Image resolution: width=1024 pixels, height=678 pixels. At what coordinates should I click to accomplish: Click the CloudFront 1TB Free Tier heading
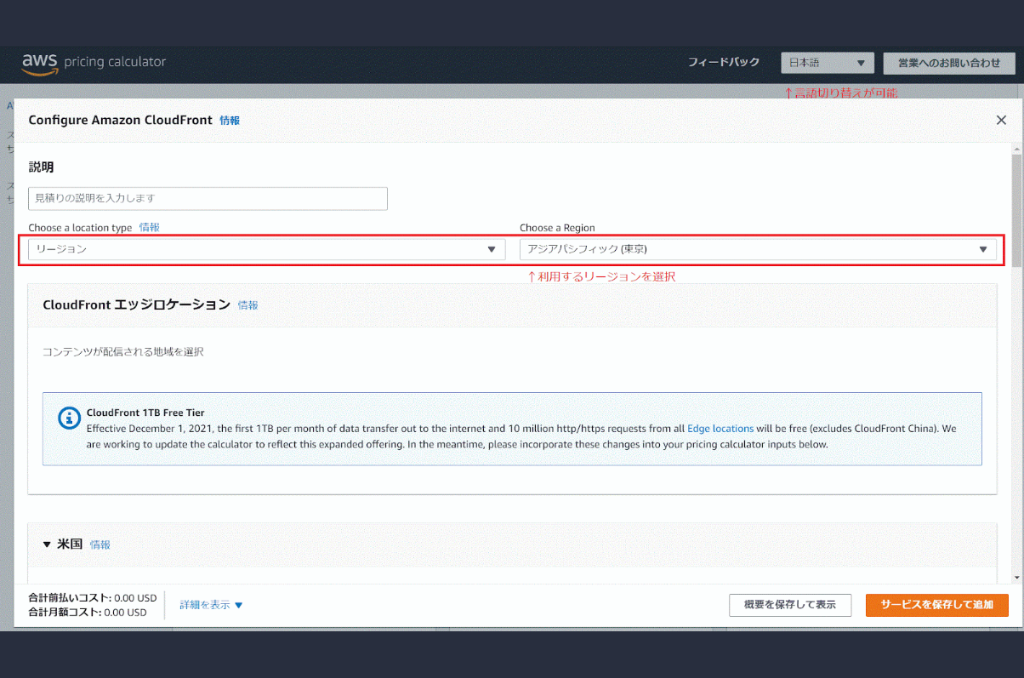[146, 412]
